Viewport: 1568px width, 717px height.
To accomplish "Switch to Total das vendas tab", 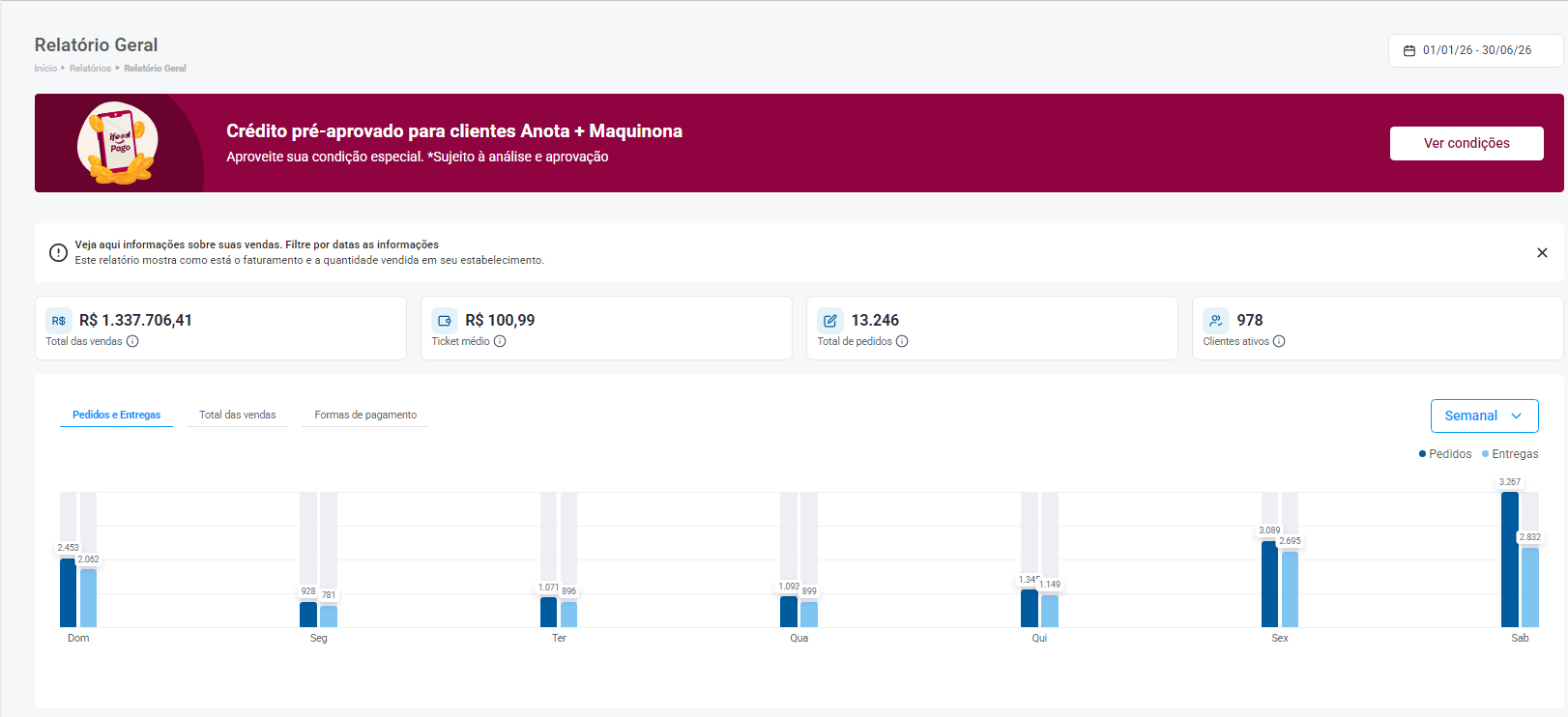I will tap(237, 415).
